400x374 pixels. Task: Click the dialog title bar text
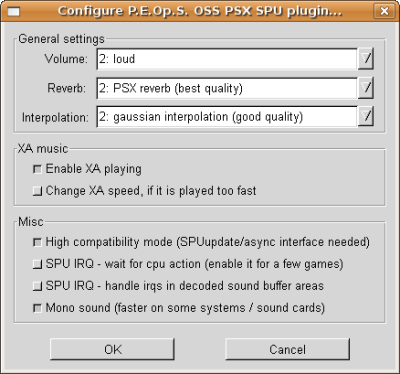[x=200, y=11]
